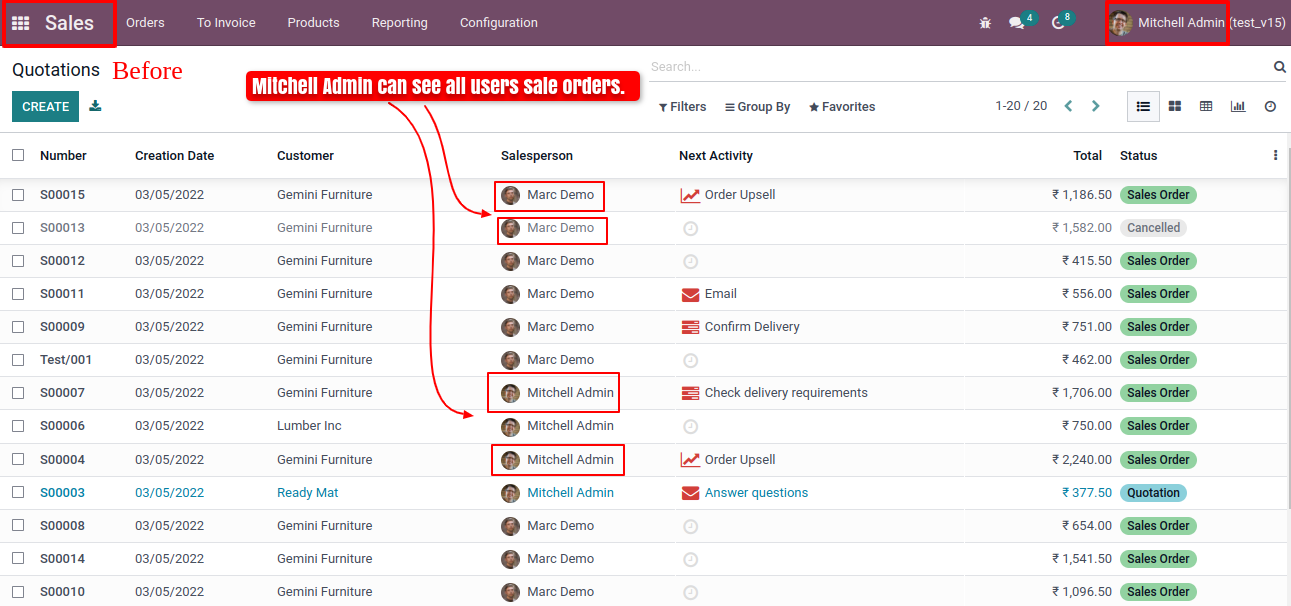Click into the Search input field
Viewport: 1291px width, 606px height.
[x=950, y=67]
